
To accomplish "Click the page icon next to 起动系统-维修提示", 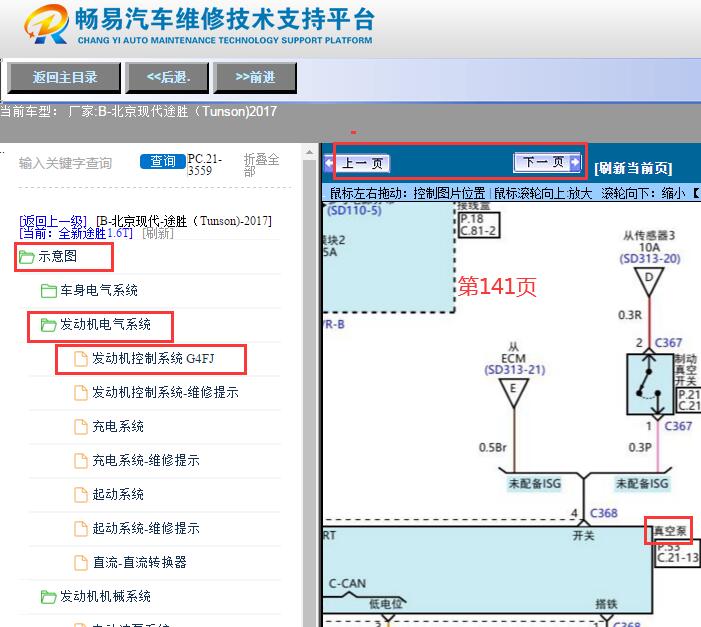I will tap(80, 529).
